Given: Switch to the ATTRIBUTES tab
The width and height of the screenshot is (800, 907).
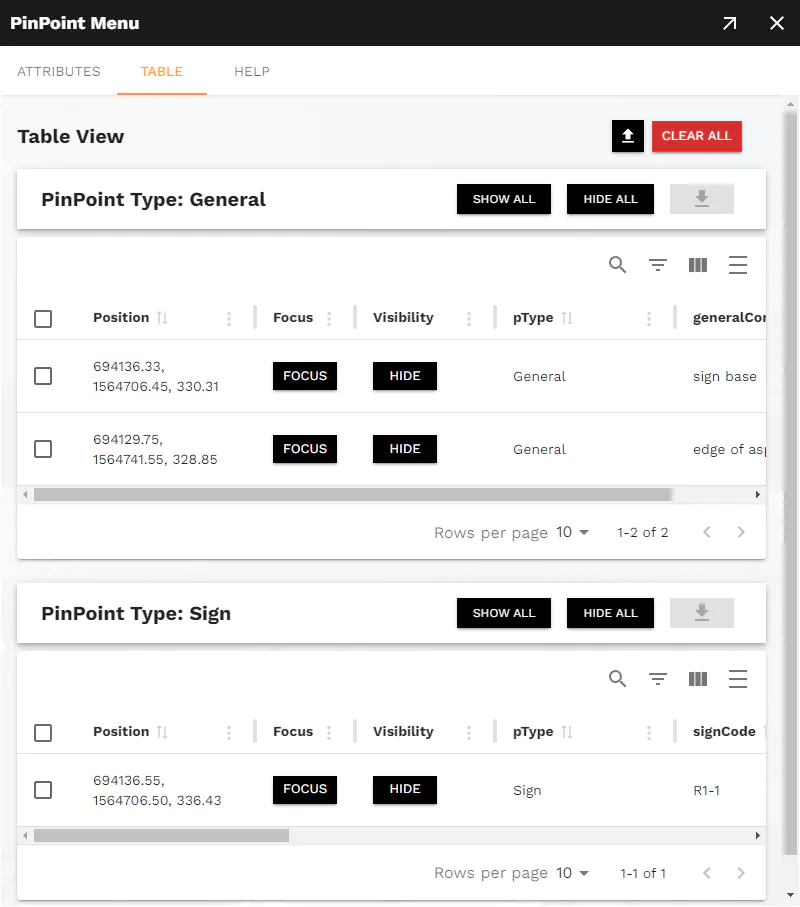Looking at the screenshot, I should coord(59,72).
